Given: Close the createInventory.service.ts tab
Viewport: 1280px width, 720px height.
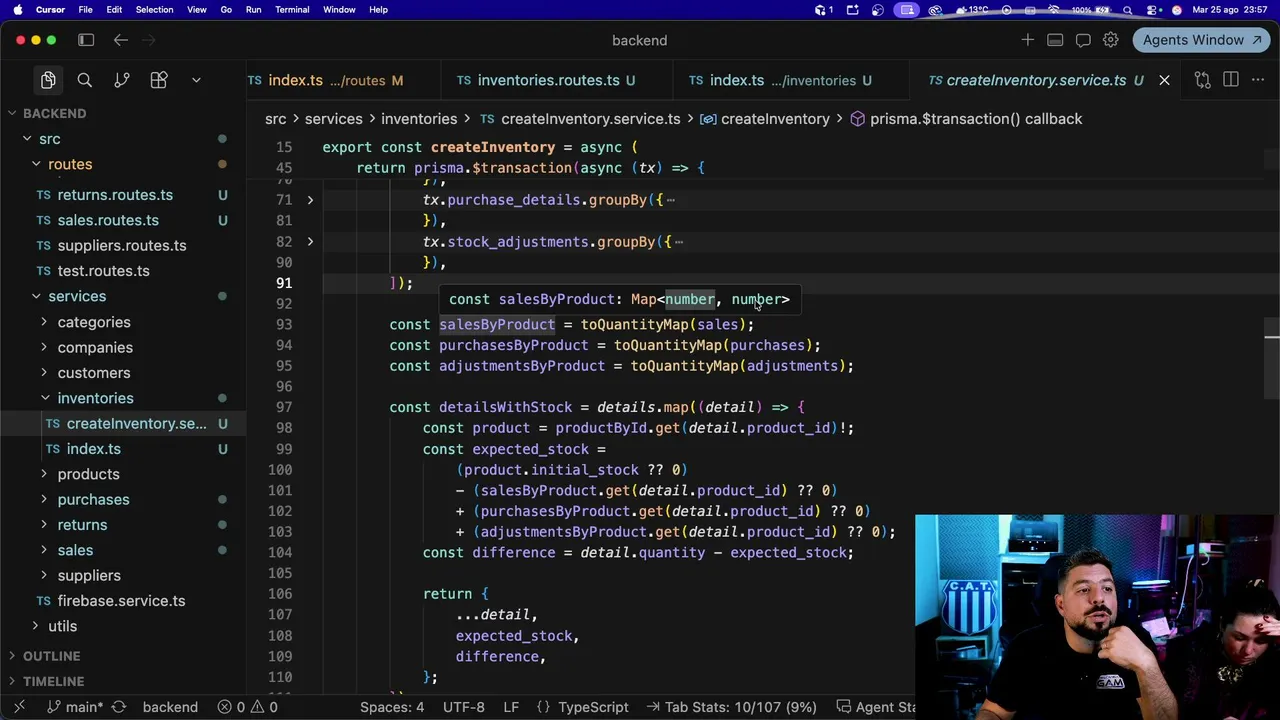Looking at the screenshot, I should 1164,80.
